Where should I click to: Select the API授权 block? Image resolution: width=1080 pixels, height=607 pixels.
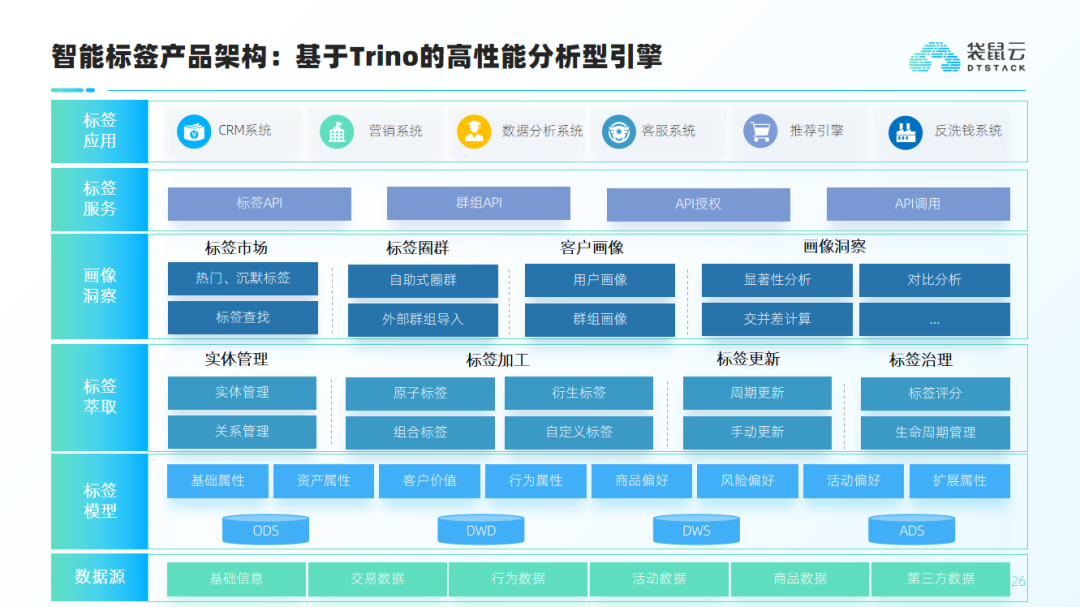[x=698, y=204]
